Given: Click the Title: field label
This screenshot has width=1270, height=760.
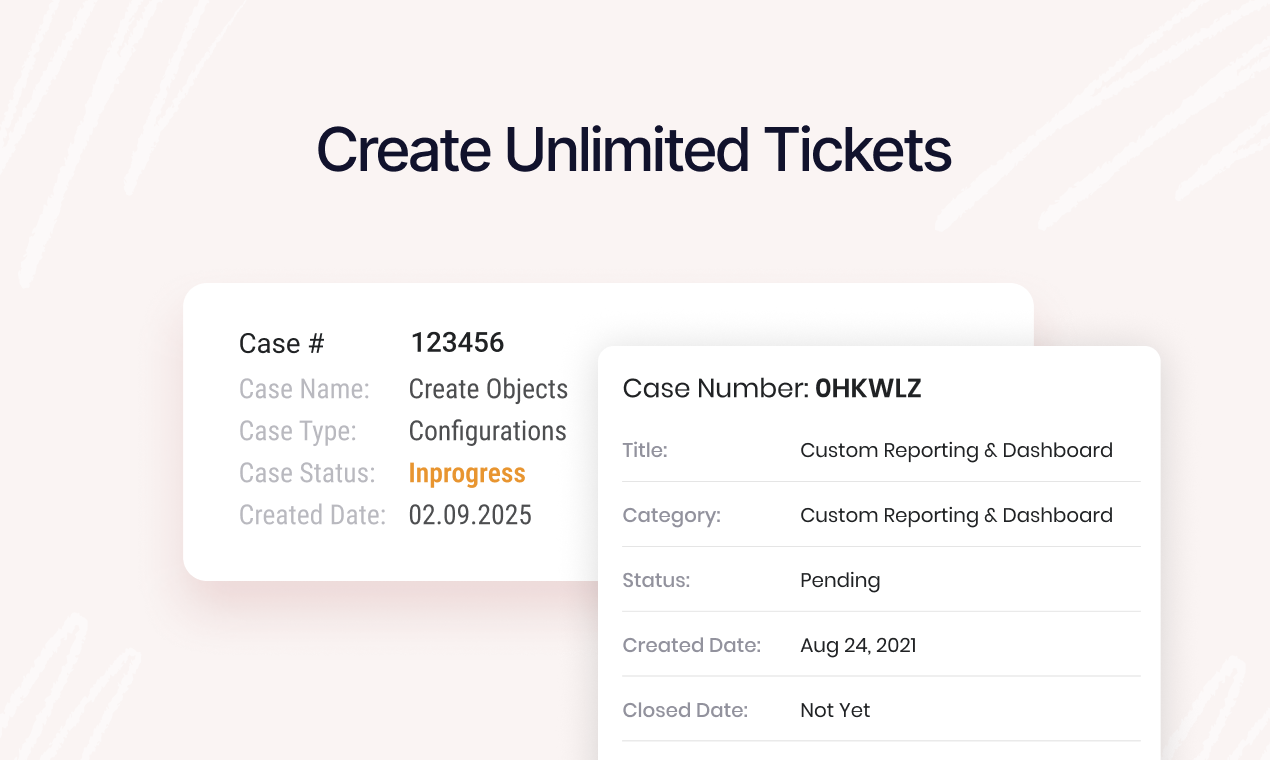Looking at the screenshot, I should click(x=645, y=450).
